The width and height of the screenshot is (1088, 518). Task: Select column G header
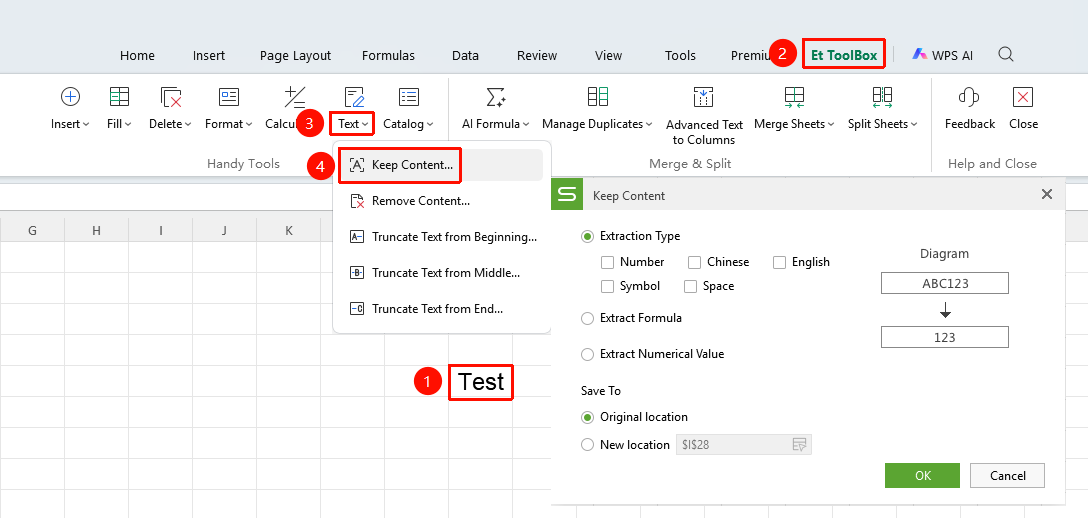pos(33,230)
